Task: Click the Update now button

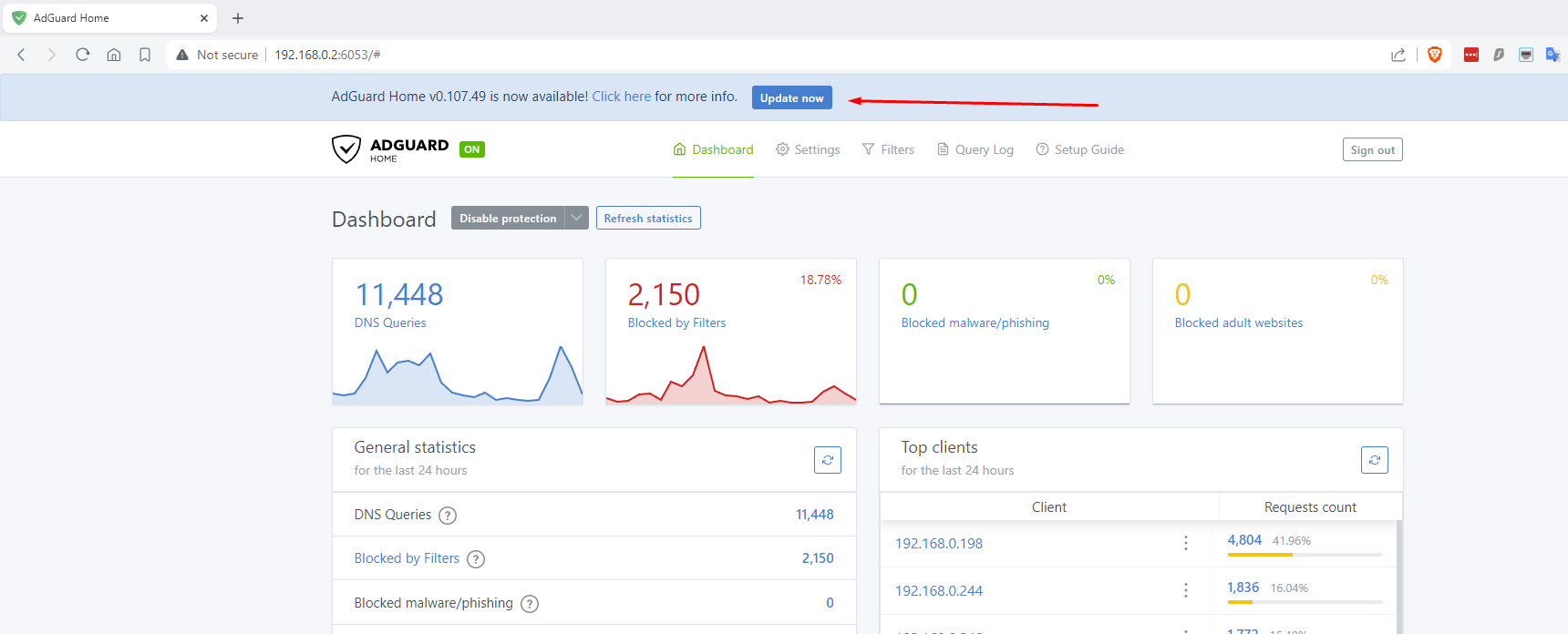Action: point(792,97)
